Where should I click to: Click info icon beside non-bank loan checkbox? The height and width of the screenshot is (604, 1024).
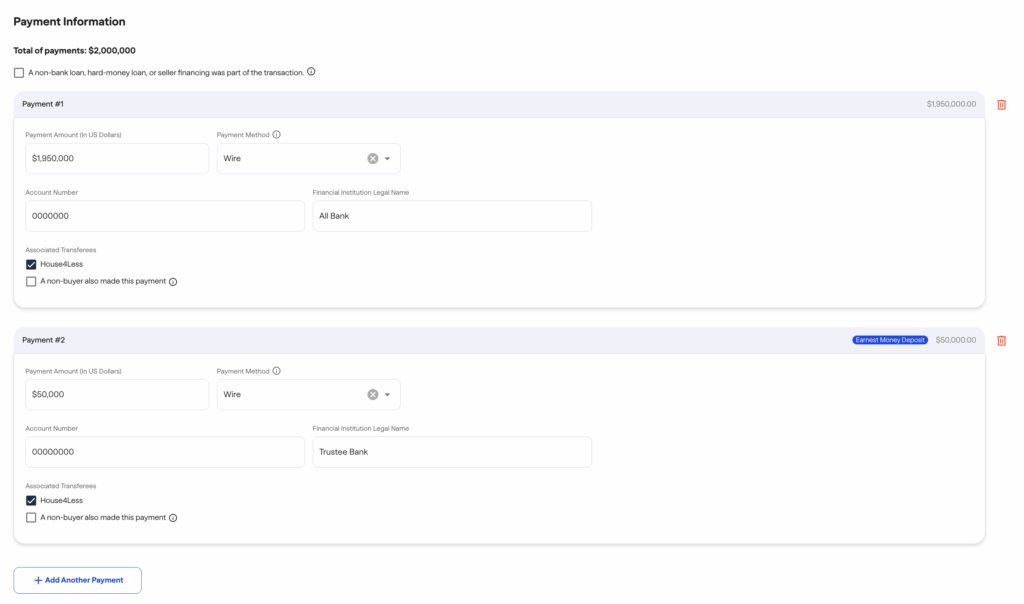tap(311, 72)
